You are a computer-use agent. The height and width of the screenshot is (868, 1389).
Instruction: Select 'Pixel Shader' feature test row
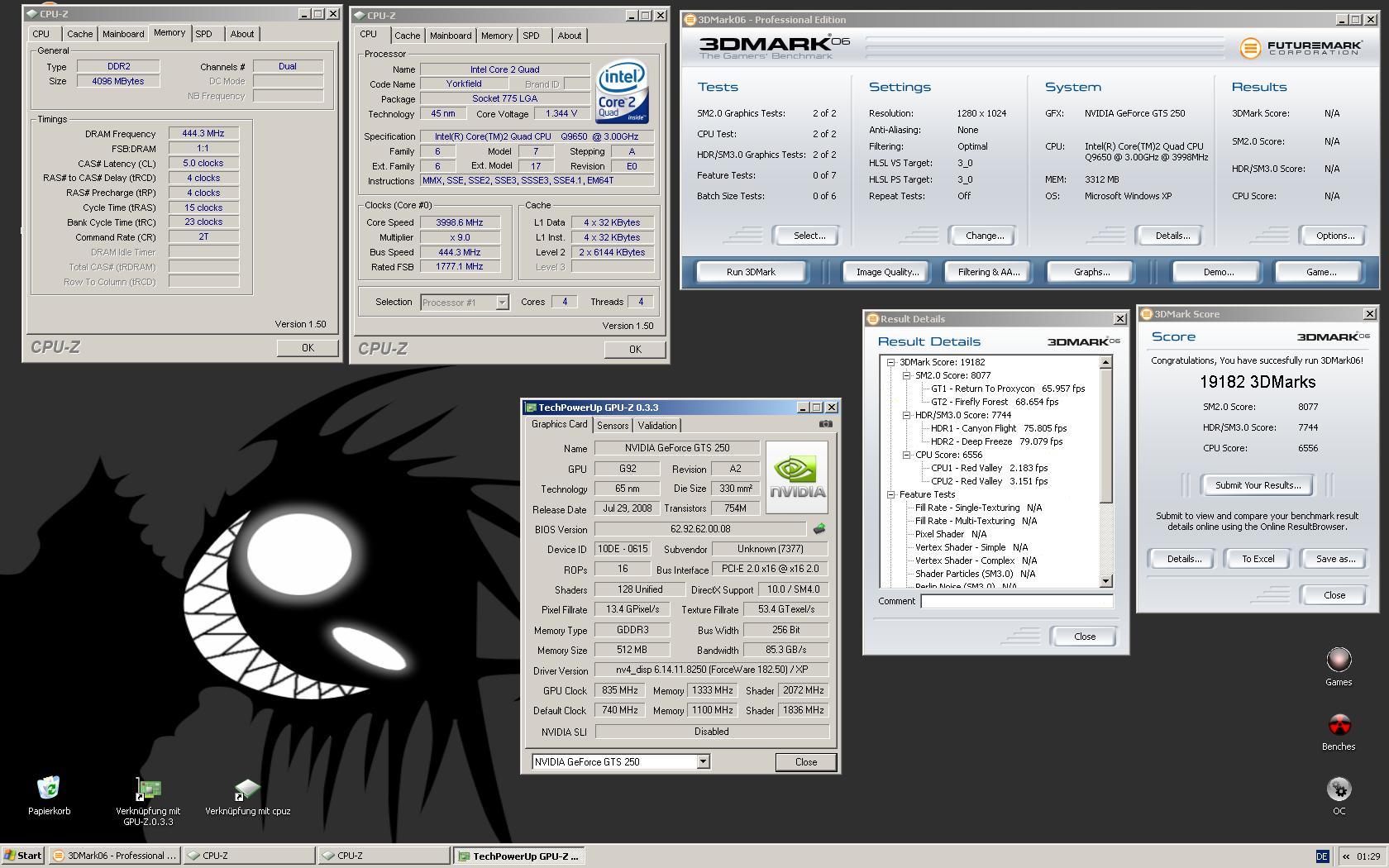[x=951, y=534]
